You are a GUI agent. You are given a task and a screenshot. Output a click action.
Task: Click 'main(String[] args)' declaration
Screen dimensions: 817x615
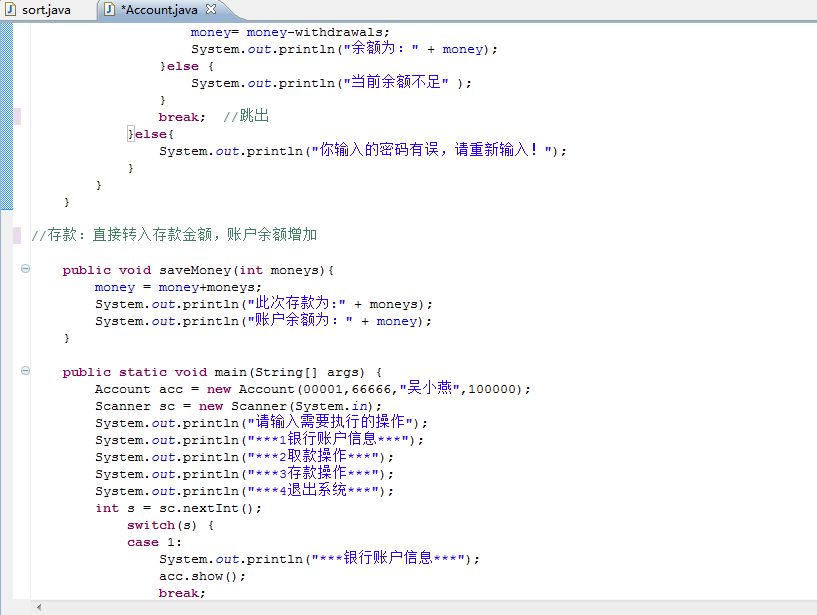coord(289,372)
